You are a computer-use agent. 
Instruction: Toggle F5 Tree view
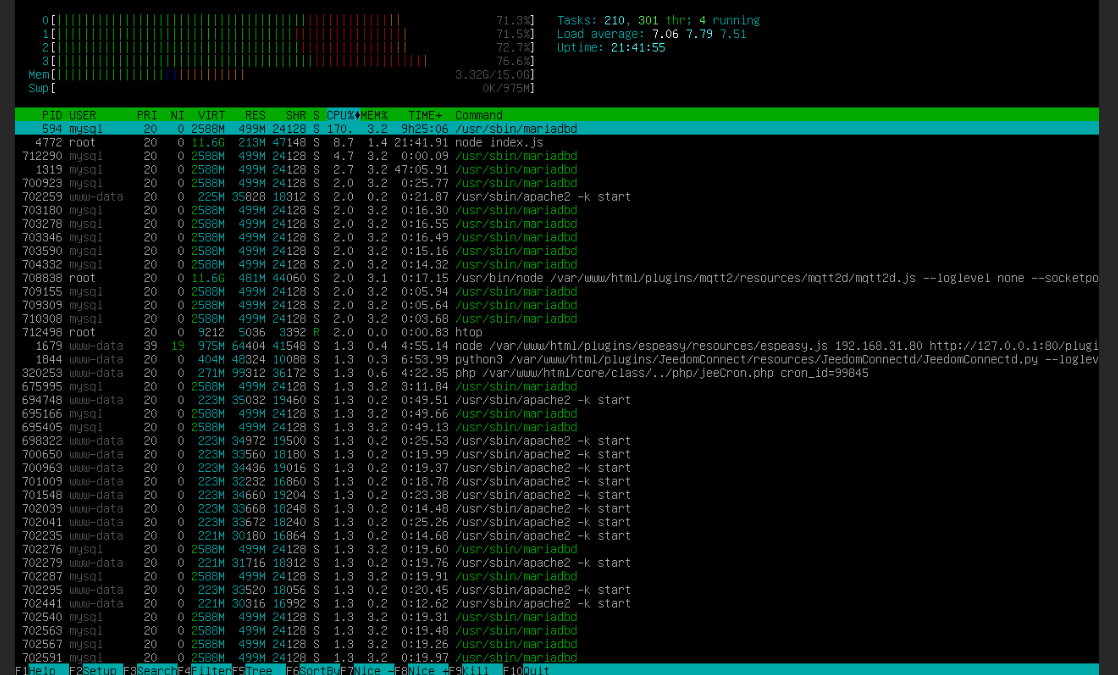[x=258, y=669]
